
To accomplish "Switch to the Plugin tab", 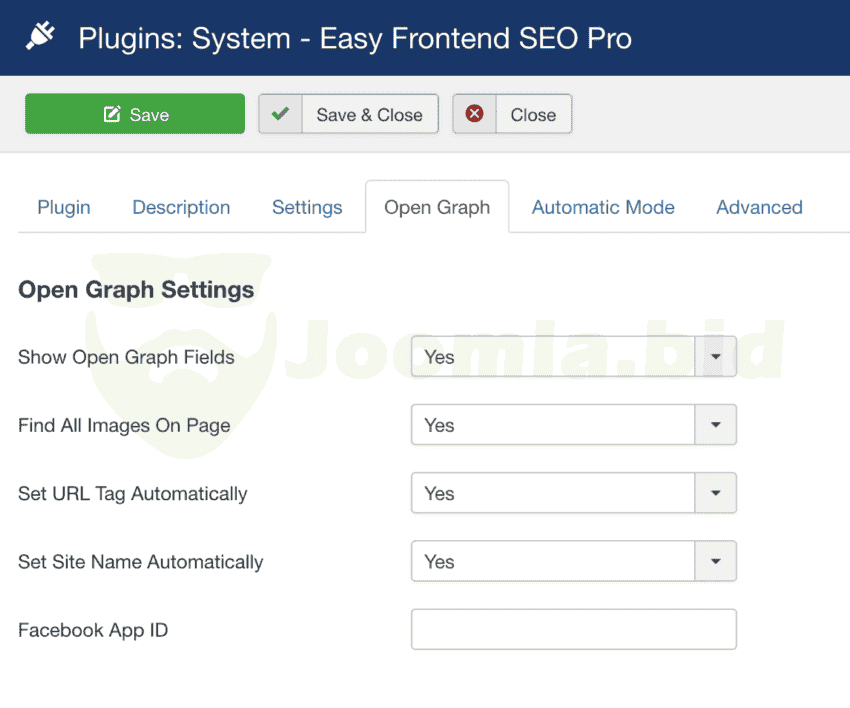I will (x=64, y=207).
